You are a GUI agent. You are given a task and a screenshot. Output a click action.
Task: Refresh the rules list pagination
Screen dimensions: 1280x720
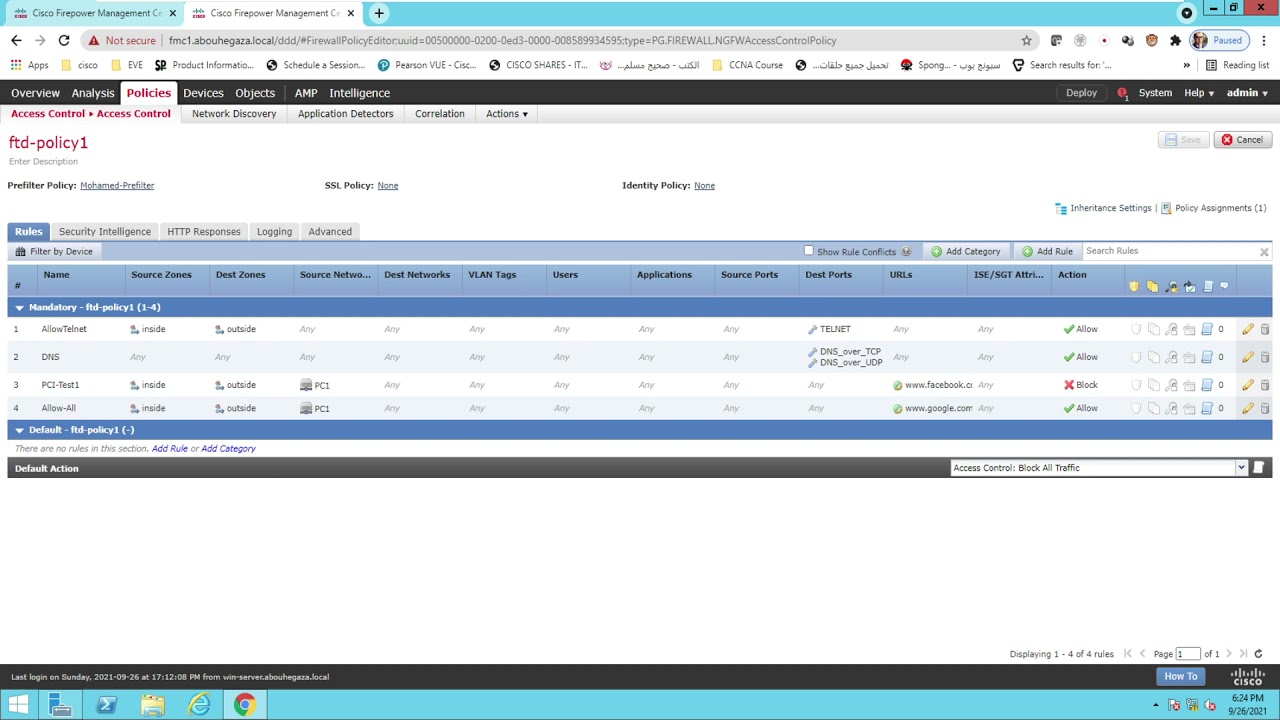point(1258,654)
